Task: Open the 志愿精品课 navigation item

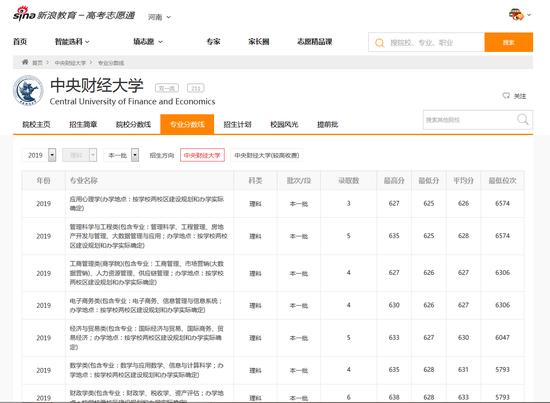Action: 315,42
